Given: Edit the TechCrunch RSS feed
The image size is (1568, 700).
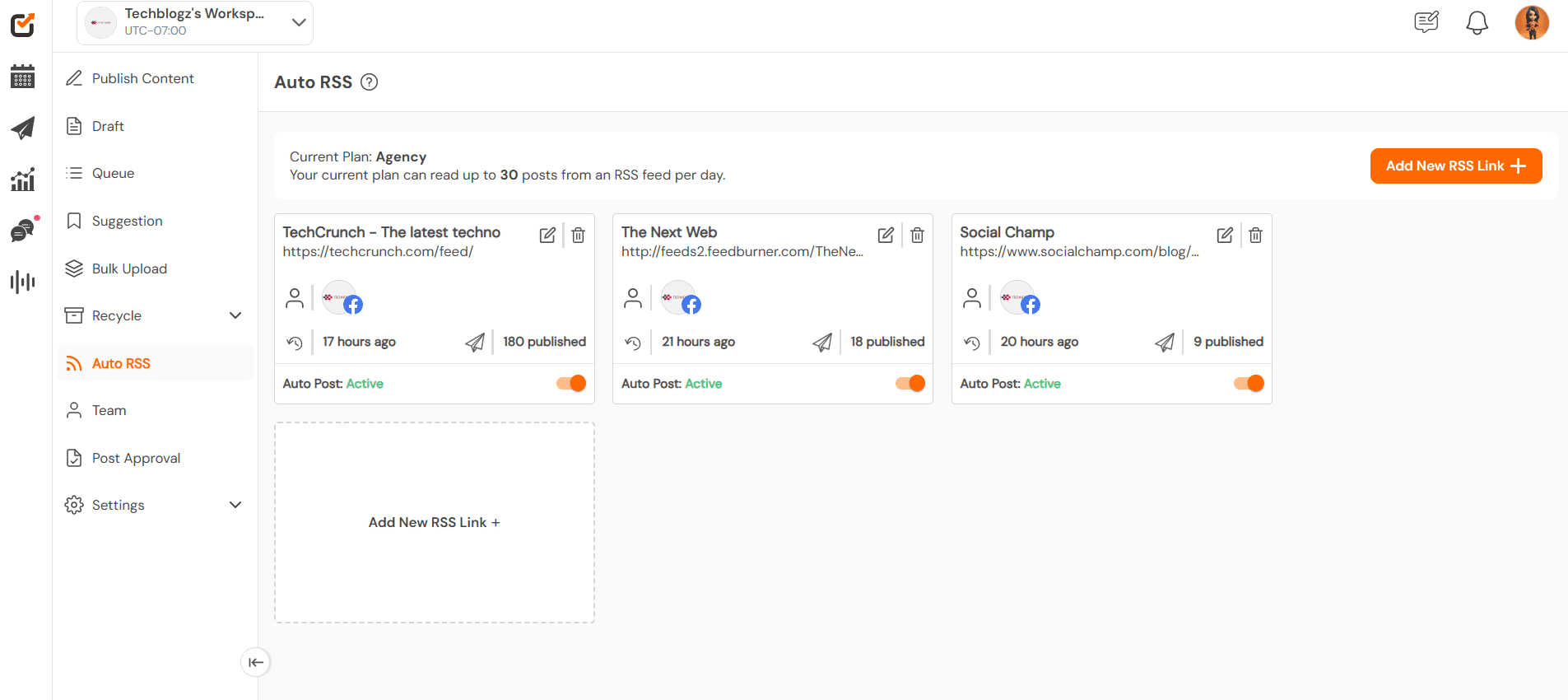Looking at the screenshot, I should (547, 235).
